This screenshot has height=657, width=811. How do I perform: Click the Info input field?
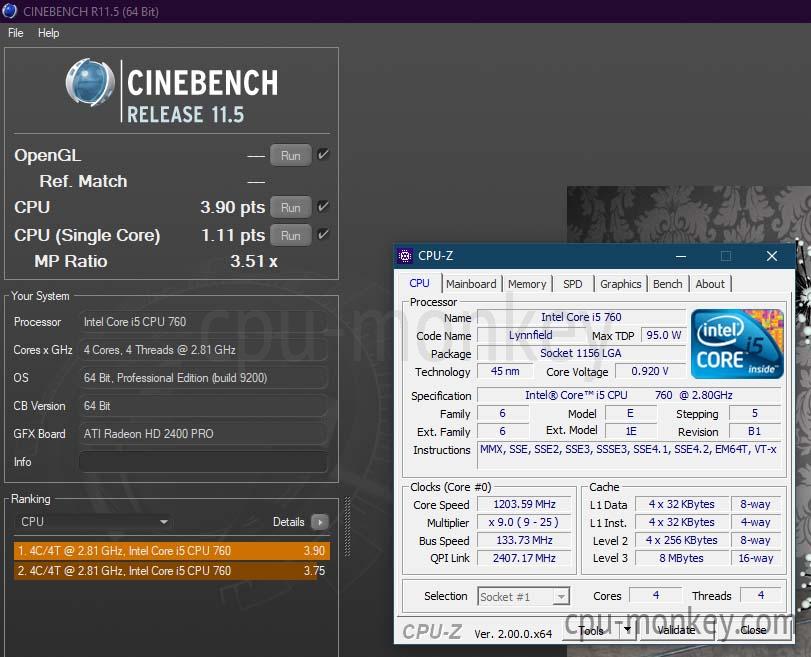click(203, 462)
